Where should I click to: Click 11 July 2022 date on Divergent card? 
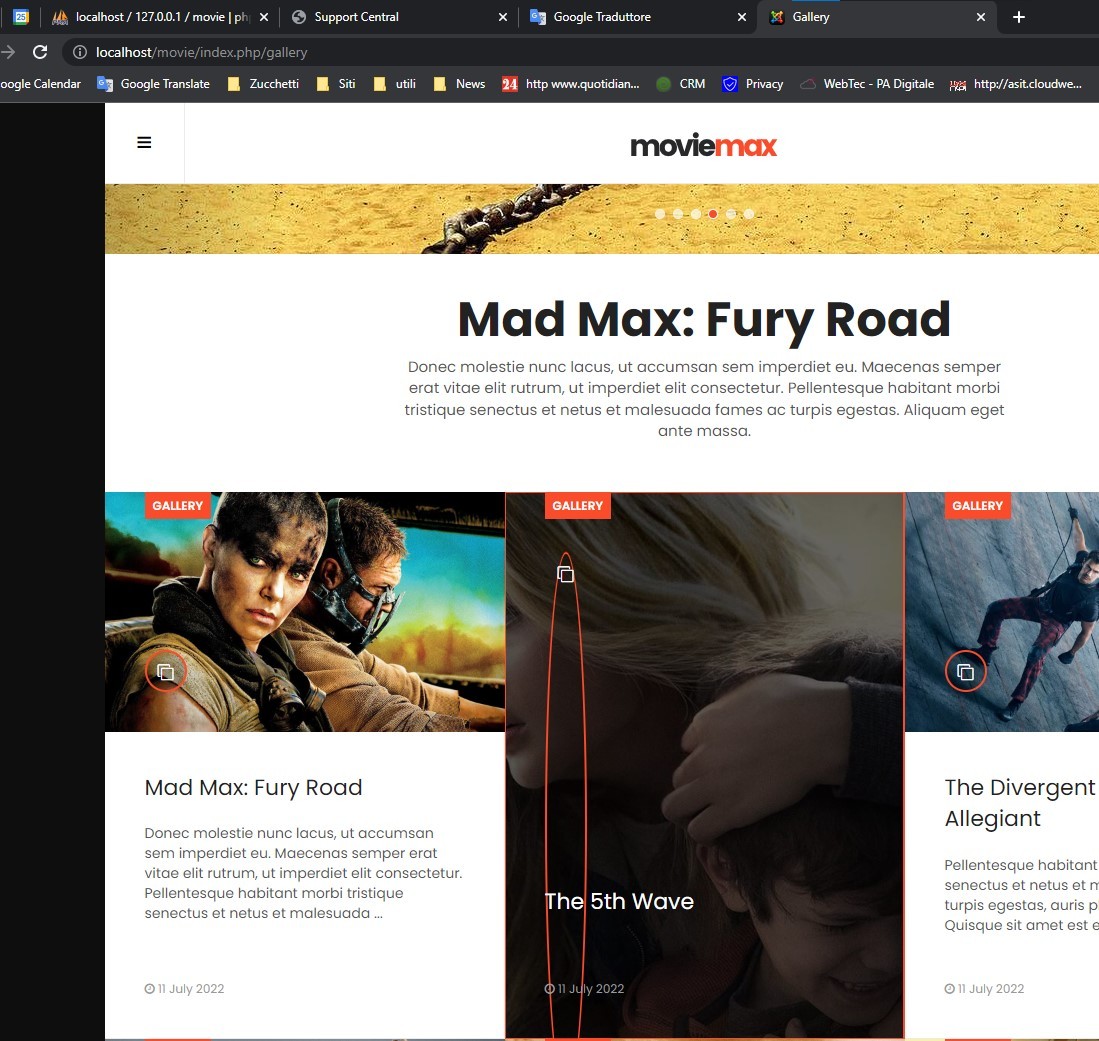click(984, 988)
